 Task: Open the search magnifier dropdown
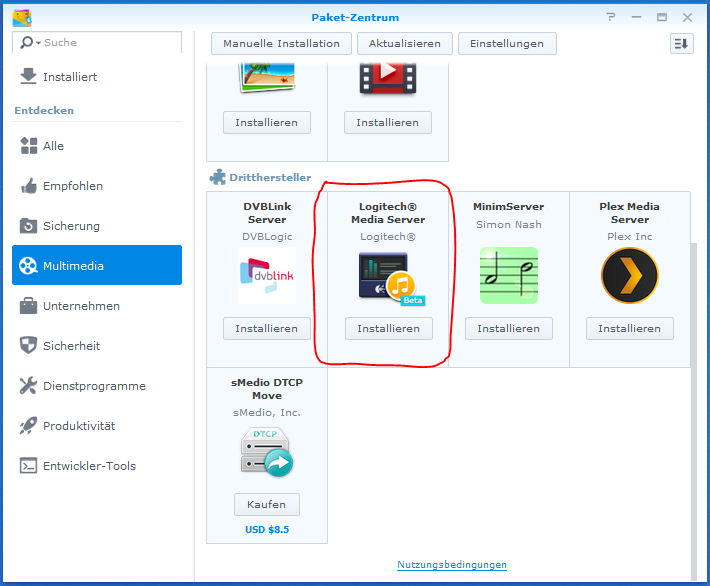click(x=30, y=43)
